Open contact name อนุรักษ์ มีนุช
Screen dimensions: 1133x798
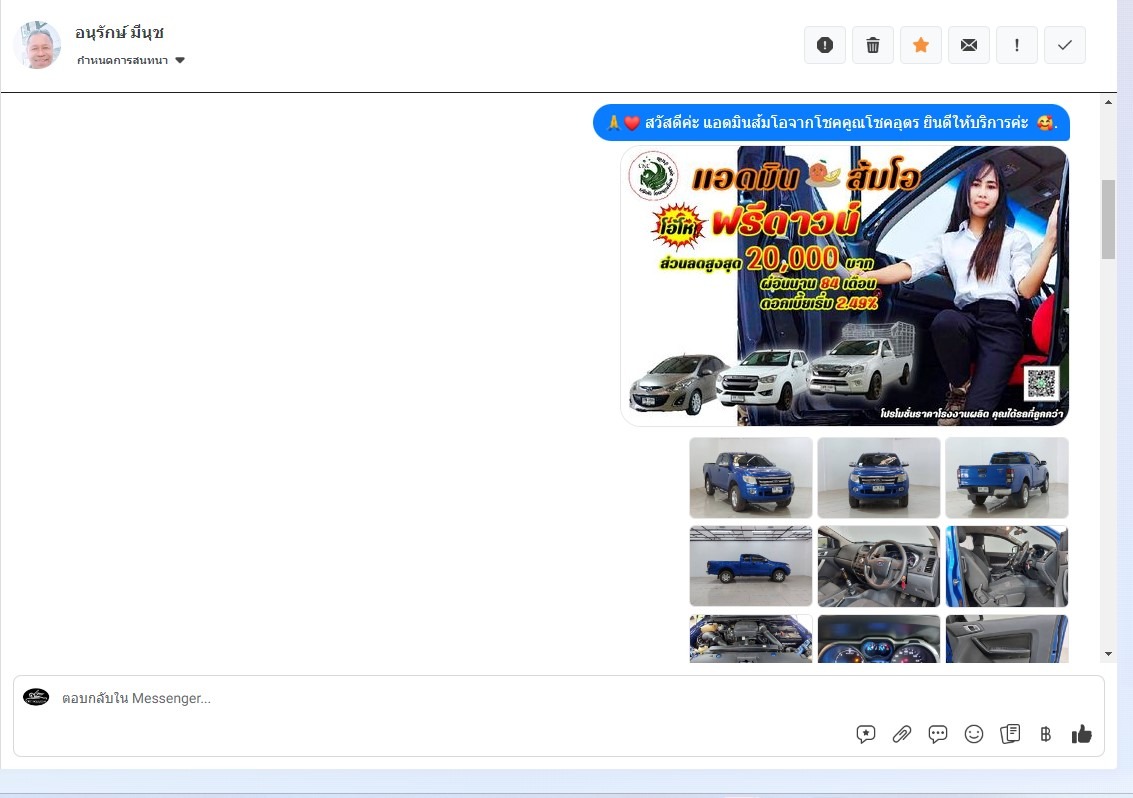click(x=119, y=33)
